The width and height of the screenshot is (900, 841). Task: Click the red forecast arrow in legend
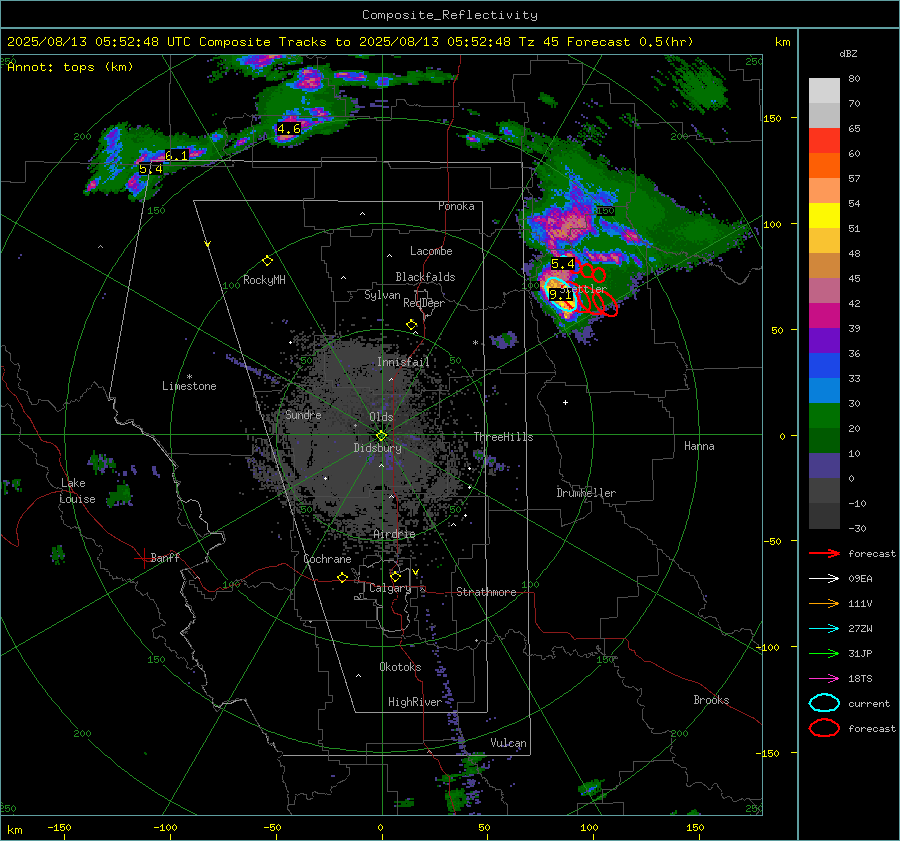click(824, 553)
